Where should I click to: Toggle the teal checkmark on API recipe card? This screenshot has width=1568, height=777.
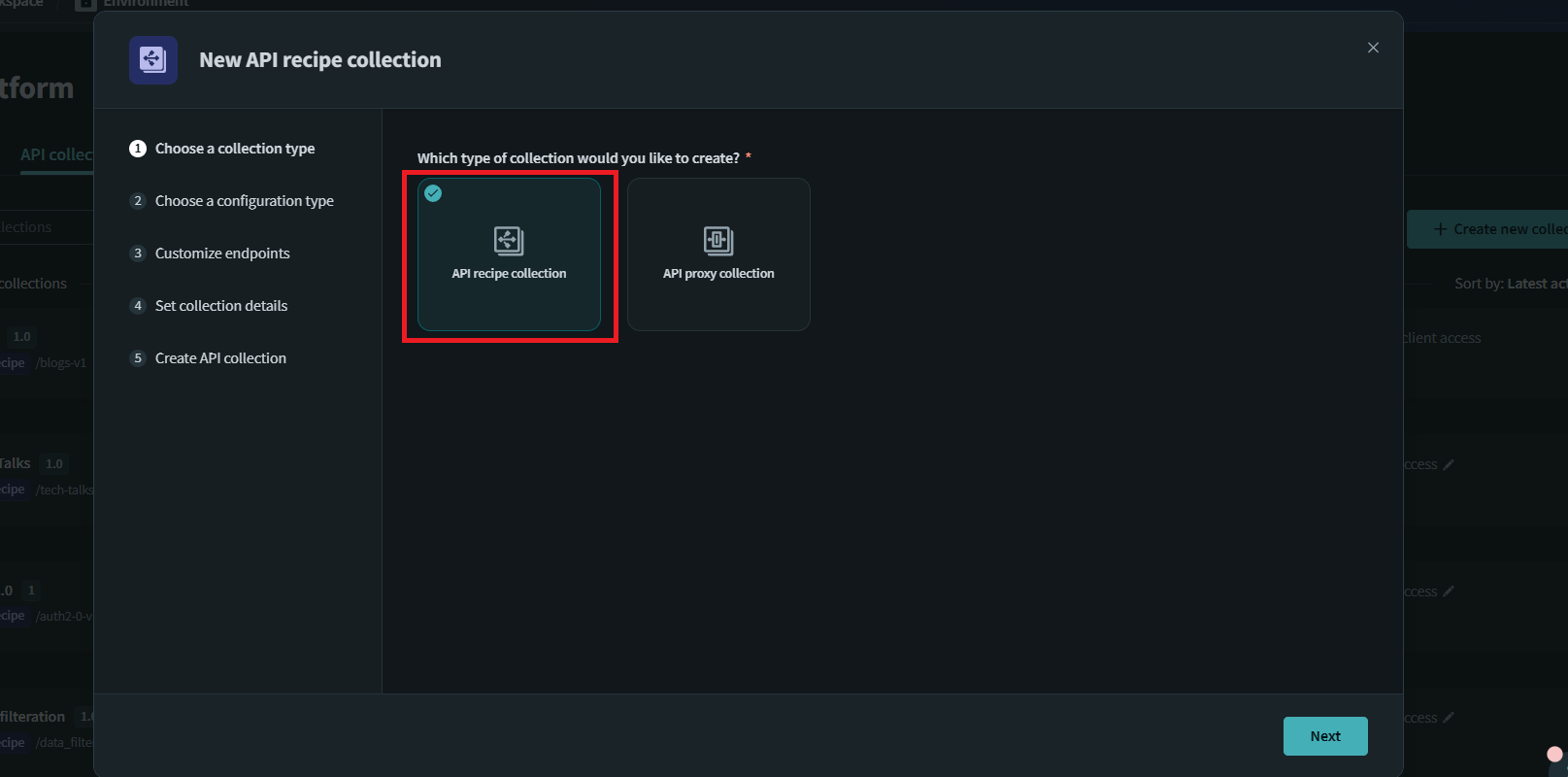[434, 193]
